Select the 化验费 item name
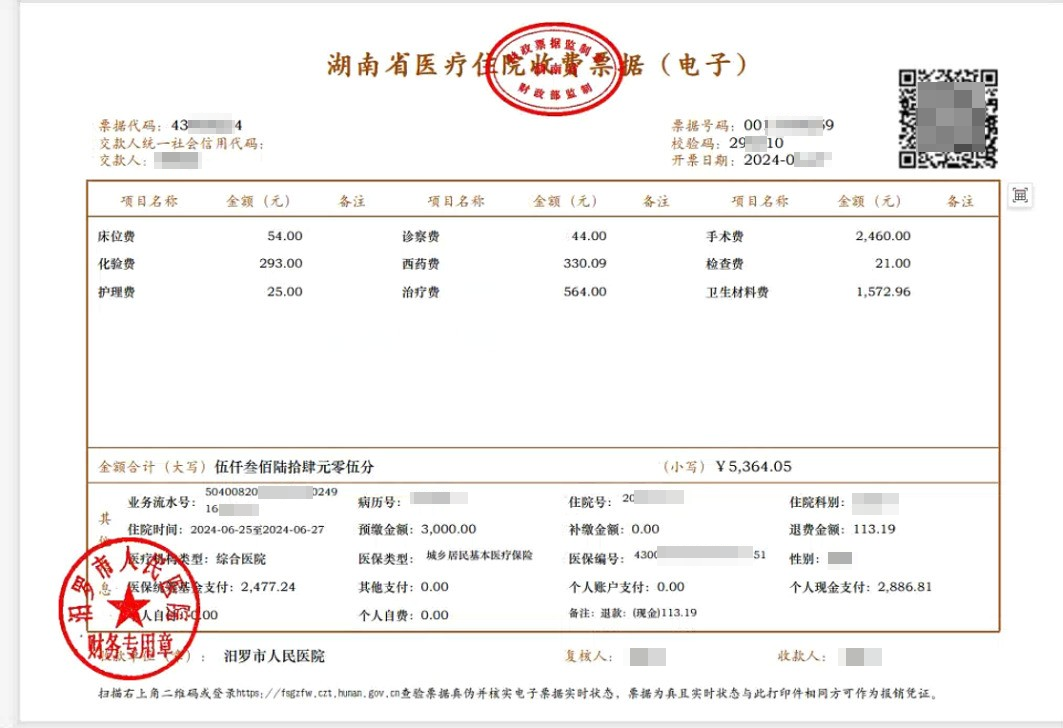The height and width of the screenshot is (728, 1063). (117, 264)
